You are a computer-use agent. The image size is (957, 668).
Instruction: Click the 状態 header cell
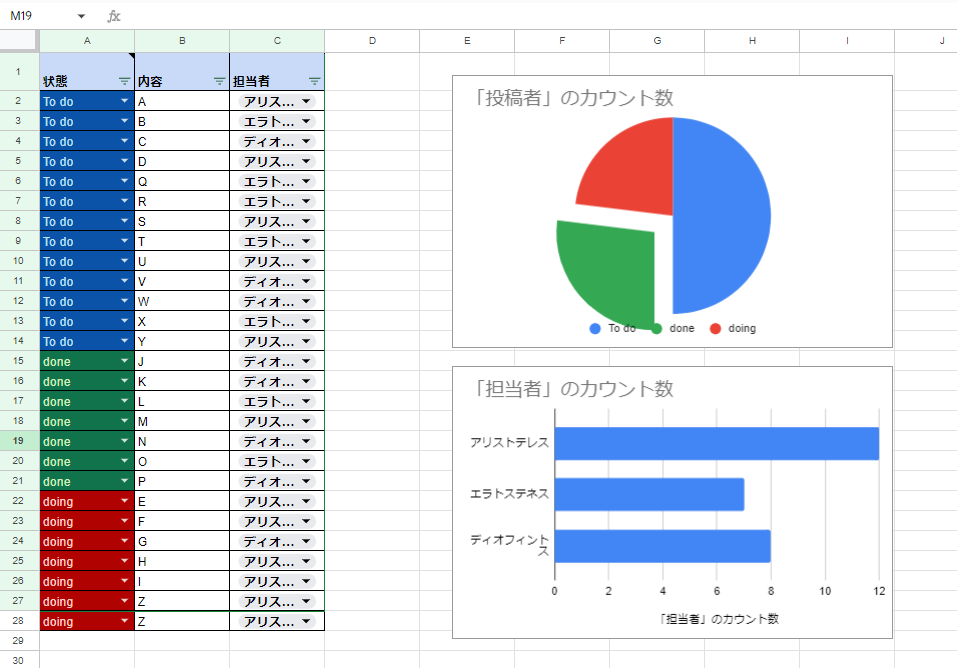coord(87,72)
